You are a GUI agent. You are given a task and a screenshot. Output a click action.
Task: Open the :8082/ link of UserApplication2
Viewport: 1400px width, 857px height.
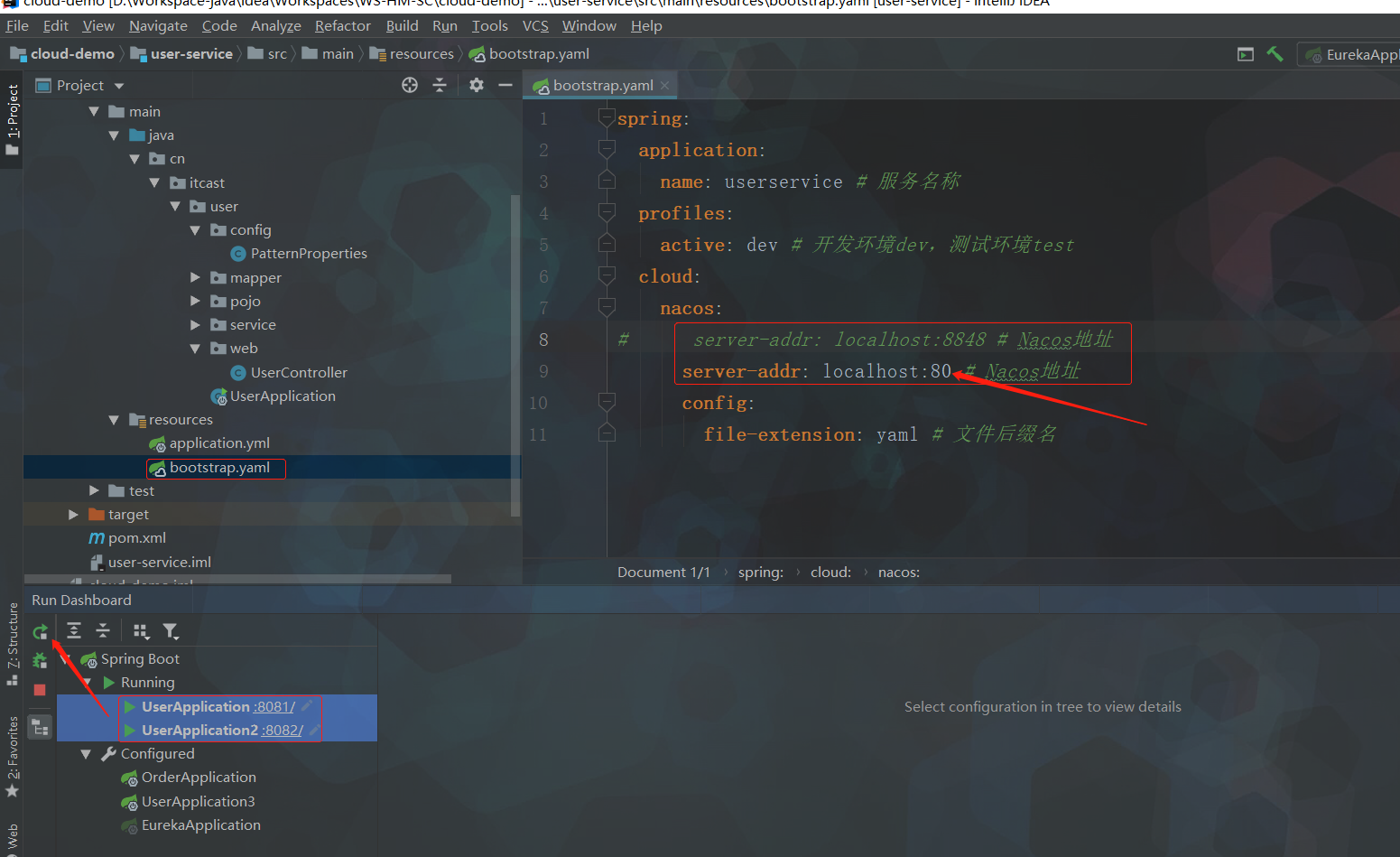[283, 730]
